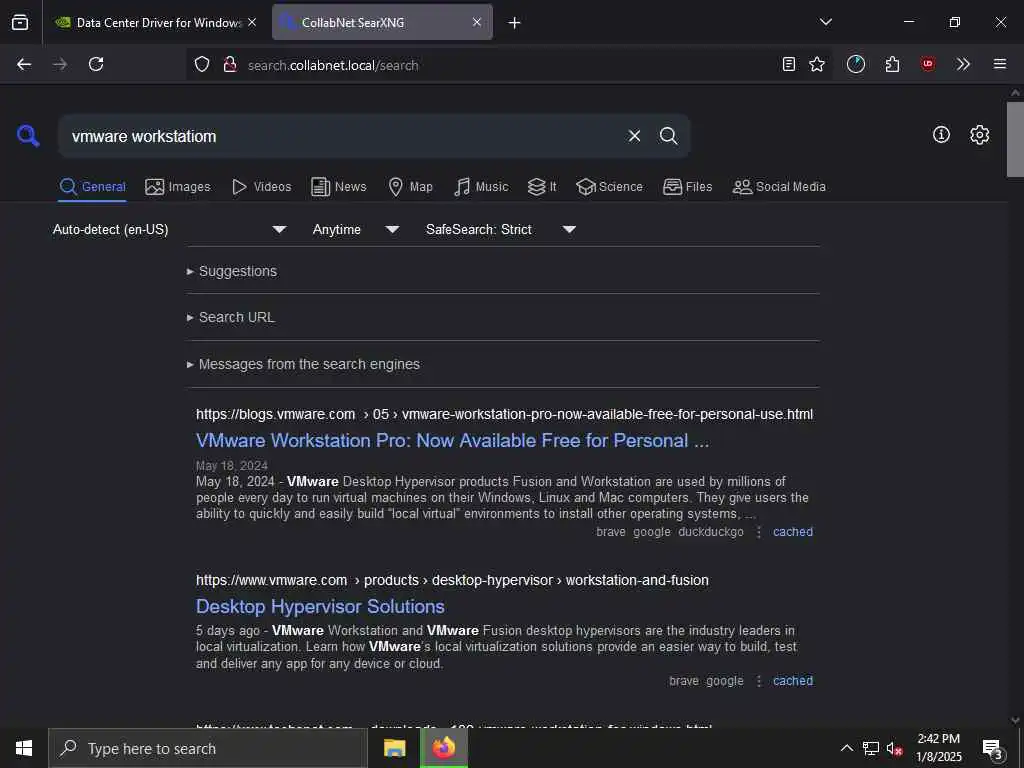Open blogs.vmware.com result URL
Image resolution: width=1024 pixels, height=768 pixels.
[504, 414]
